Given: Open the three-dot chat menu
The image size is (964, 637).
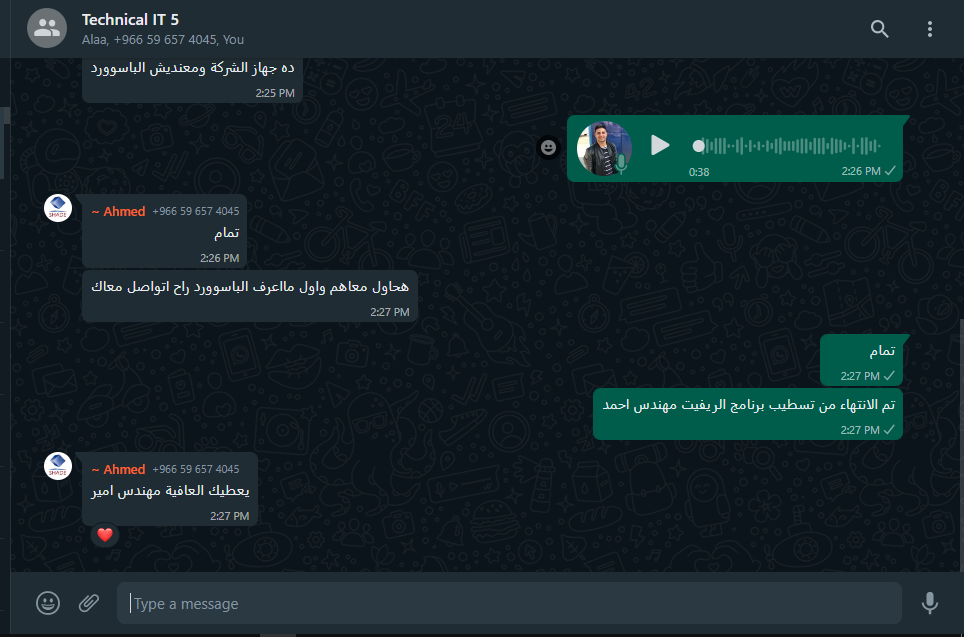Looking at the screenshot, I should [x=930, y=29].
